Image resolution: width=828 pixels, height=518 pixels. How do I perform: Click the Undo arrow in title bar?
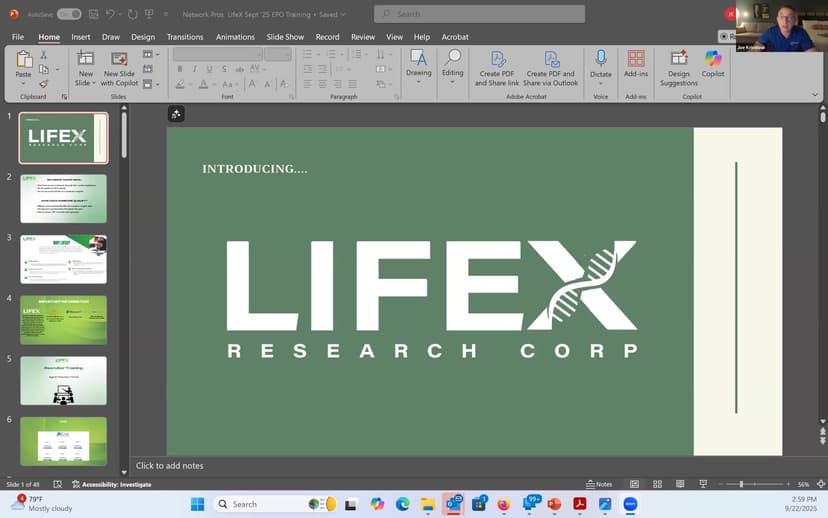click(109, 14)
